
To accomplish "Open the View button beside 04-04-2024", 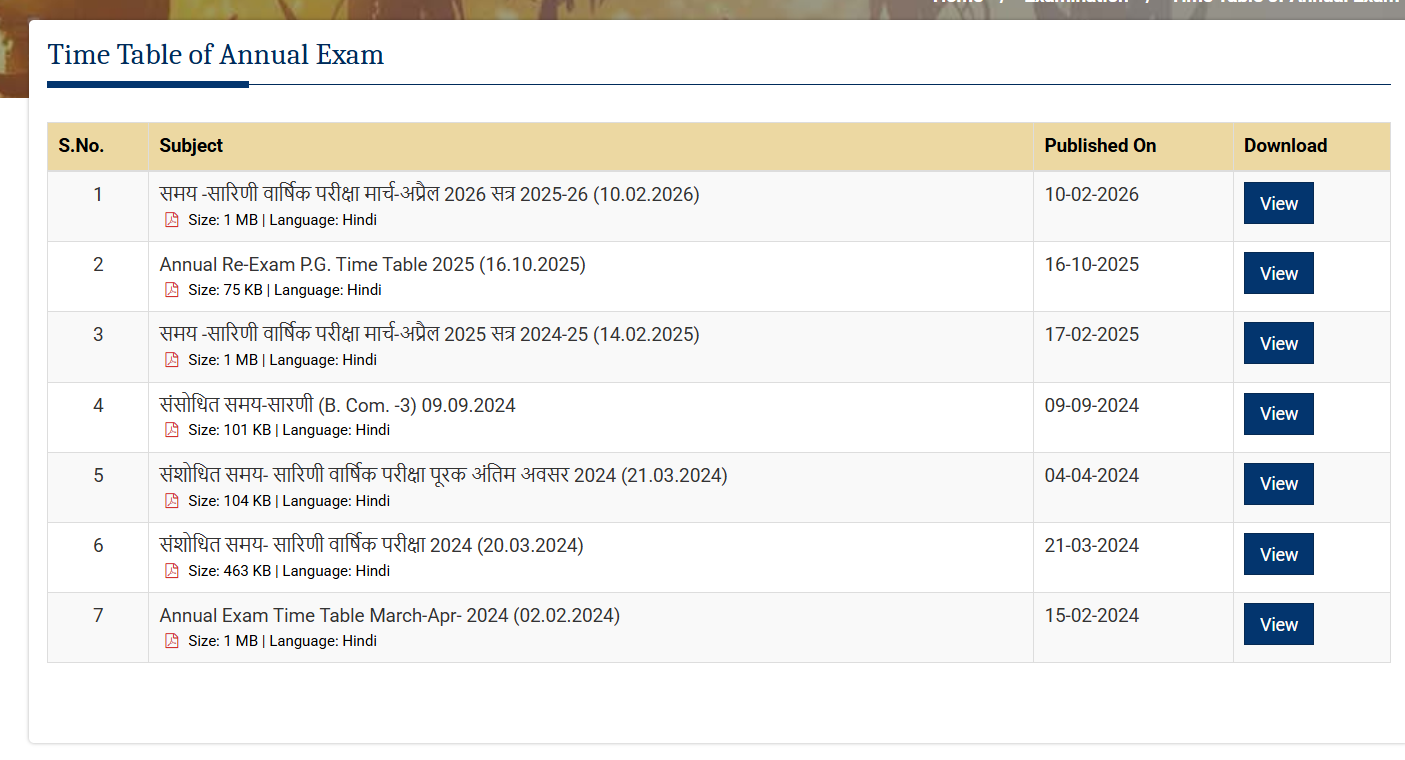I will [x=1278, y=483].
